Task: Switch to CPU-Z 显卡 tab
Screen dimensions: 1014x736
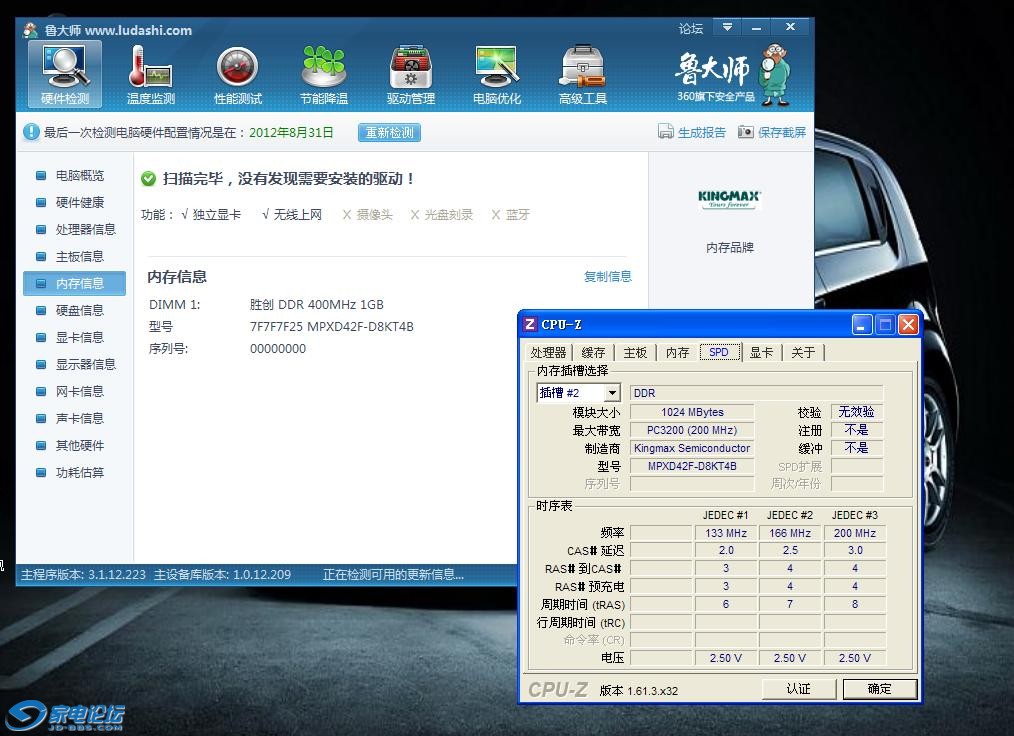Action: 761,352
